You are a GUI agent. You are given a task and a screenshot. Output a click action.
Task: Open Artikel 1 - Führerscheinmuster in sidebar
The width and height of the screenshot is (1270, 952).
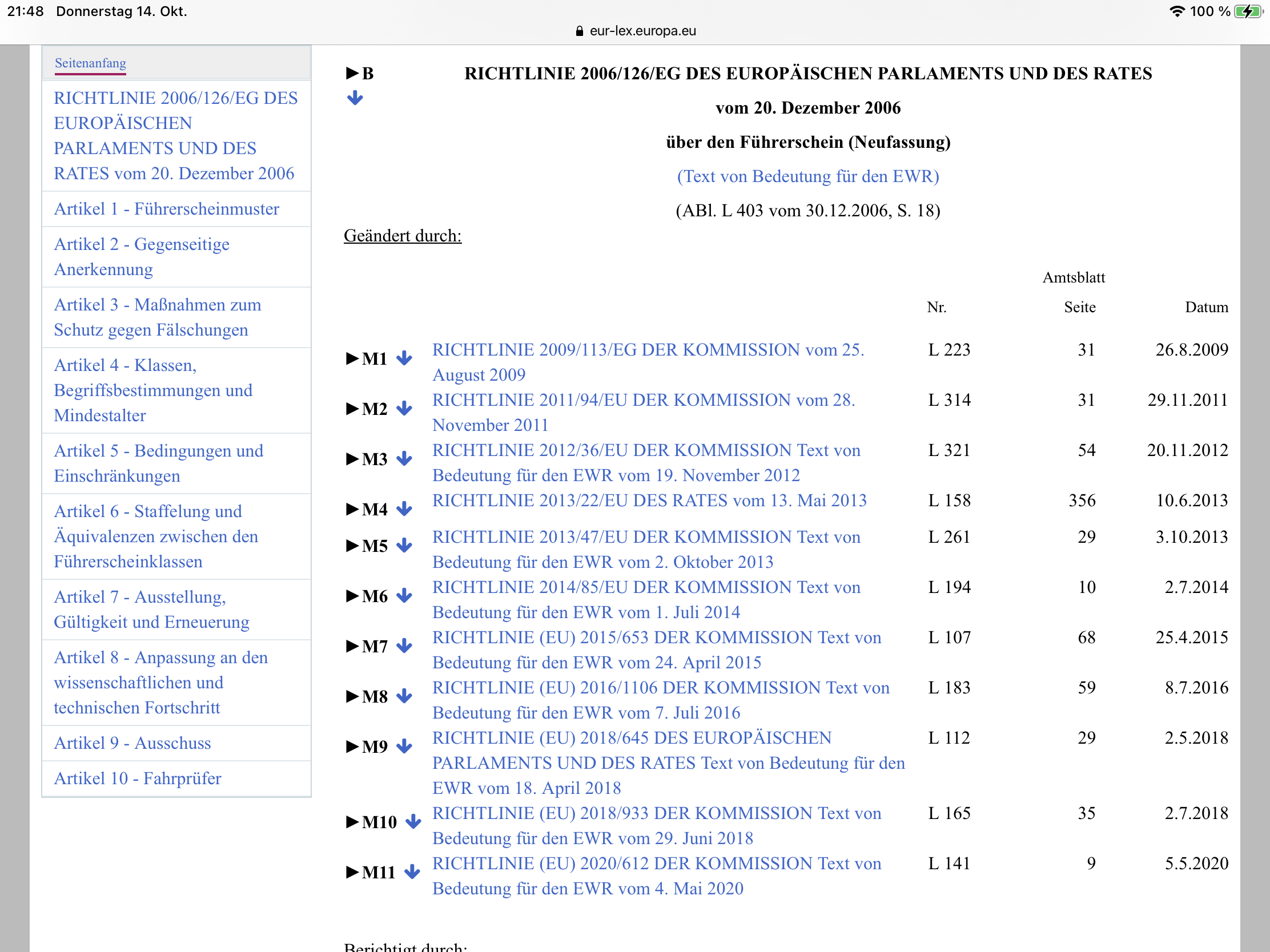pyautogui.click(x=167, y=209)
